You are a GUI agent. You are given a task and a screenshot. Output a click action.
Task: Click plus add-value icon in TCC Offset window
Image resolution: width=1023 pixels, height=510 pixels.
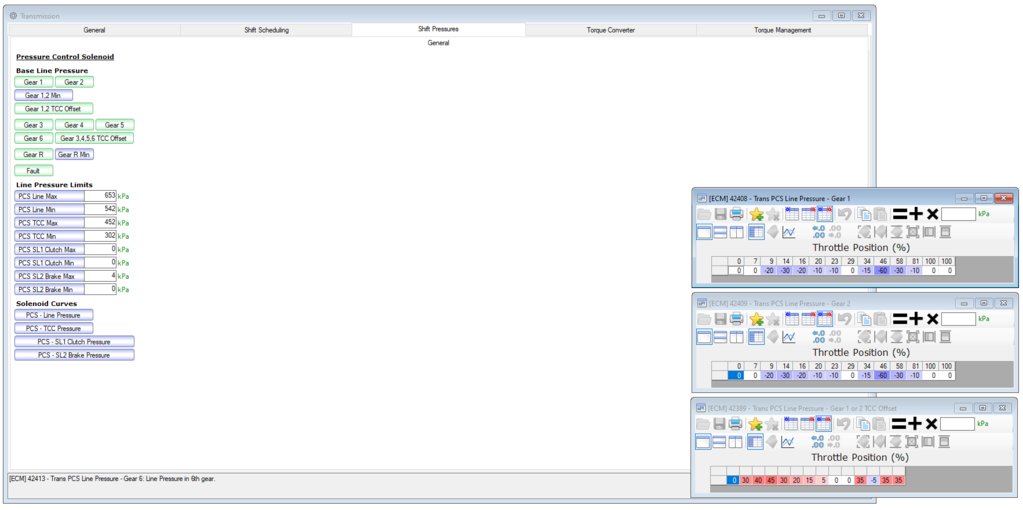click(x=916, y=423)
